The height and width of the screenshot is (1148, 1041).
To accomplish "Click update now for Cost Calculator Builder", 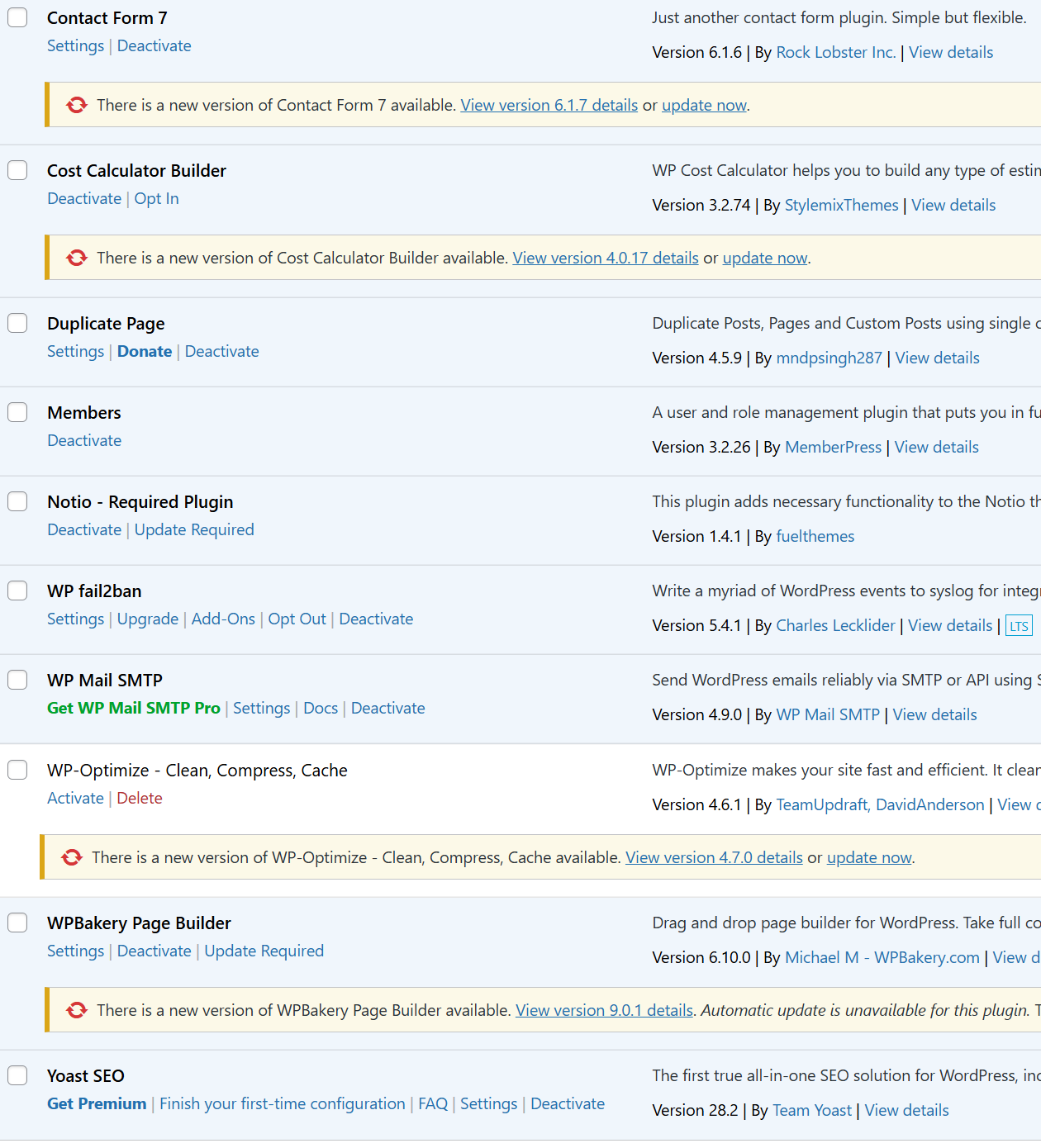I will coord(765,258).
